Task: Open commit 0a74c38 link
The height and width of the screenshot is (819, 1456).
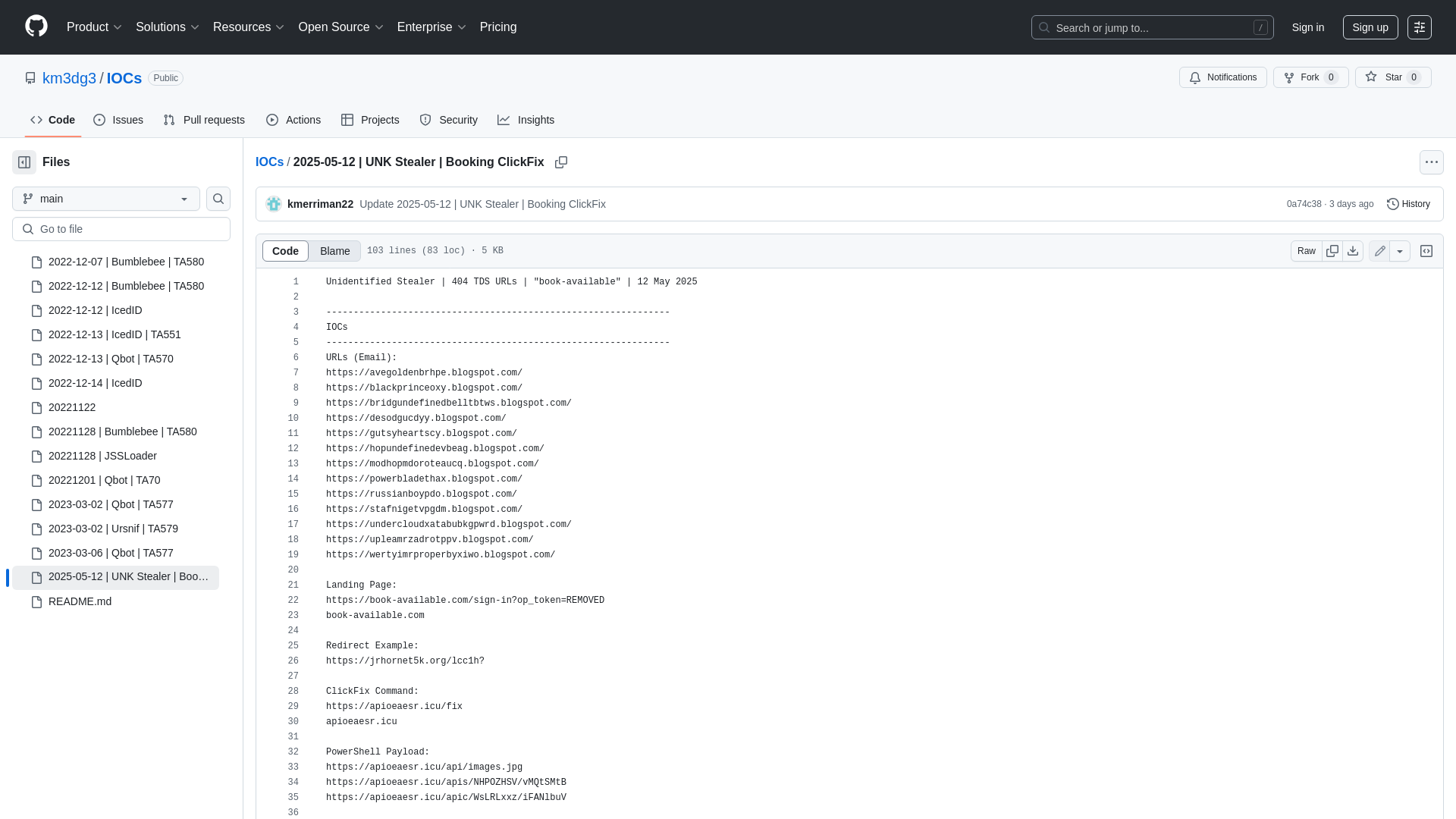Action: tap(1304, 204)
